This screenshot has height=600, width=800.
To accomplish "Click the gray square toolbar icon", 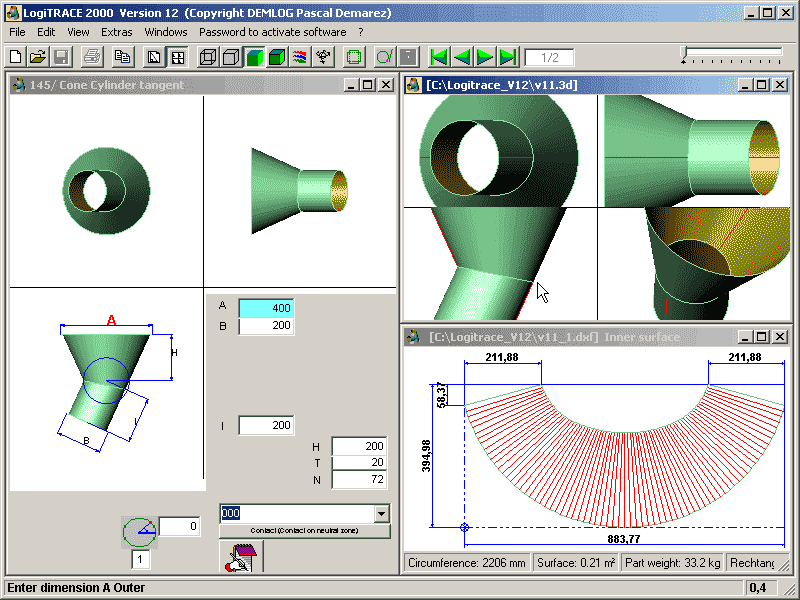I will [409, 57].
